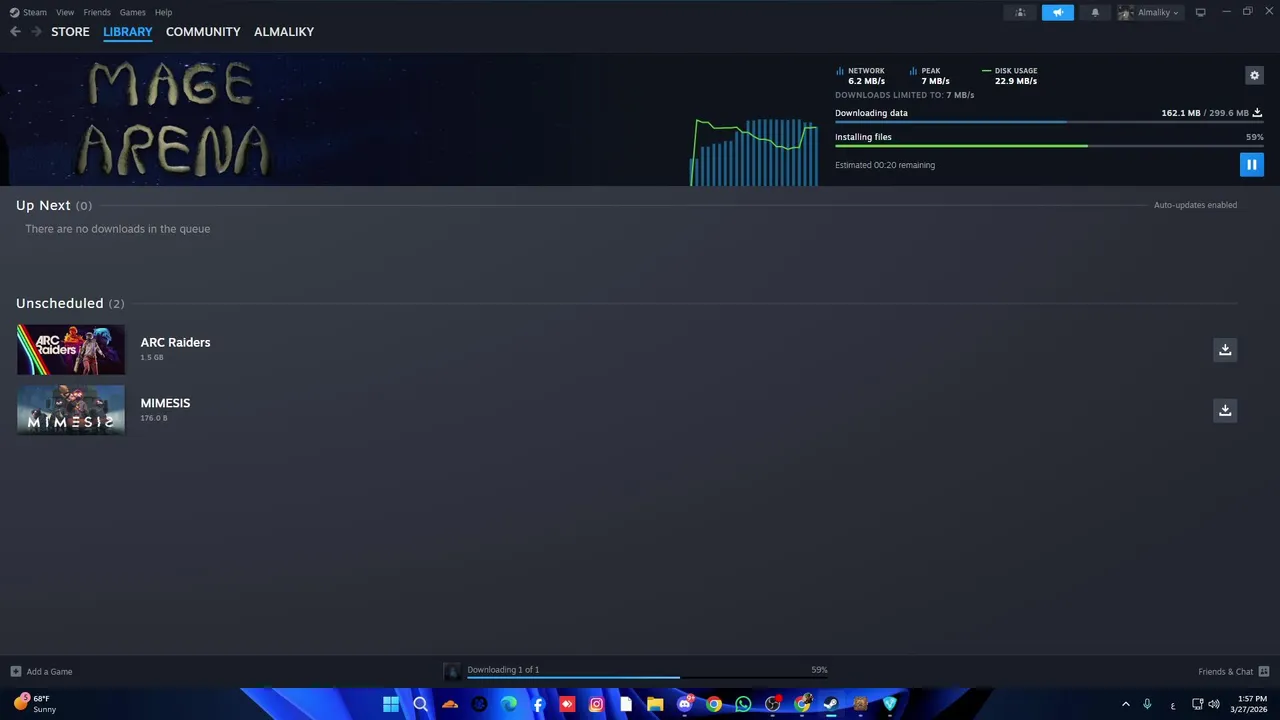Go back with the left arrow button
Image resolution: width=1280 pixels, height=720 pixels.
pyautogui.click(x=15, y=32)
